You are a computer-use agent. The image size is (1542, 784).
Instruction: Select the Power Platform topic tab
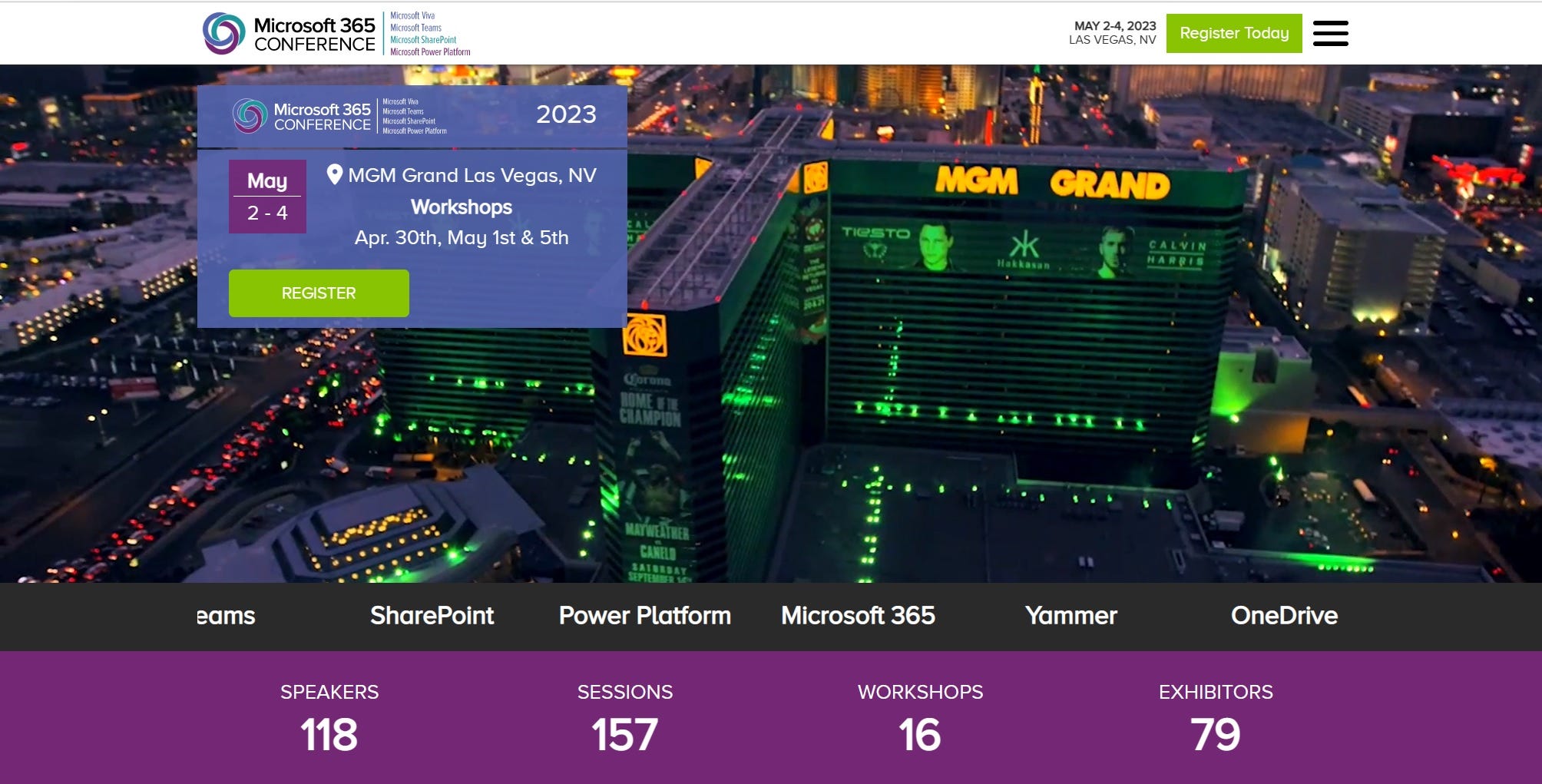coord(645,615)
